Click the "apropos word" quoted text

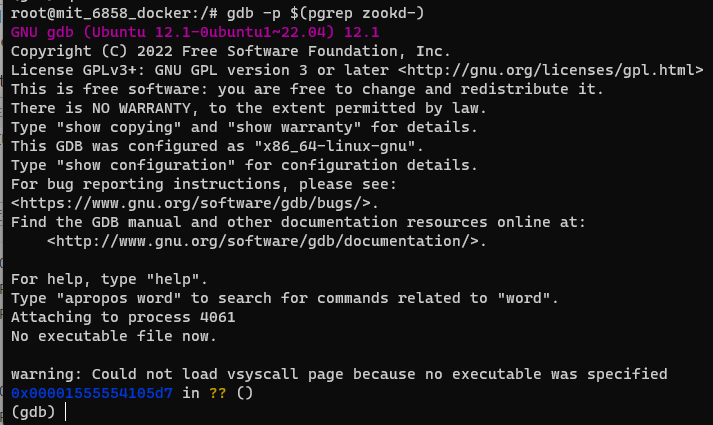point(118,298)
